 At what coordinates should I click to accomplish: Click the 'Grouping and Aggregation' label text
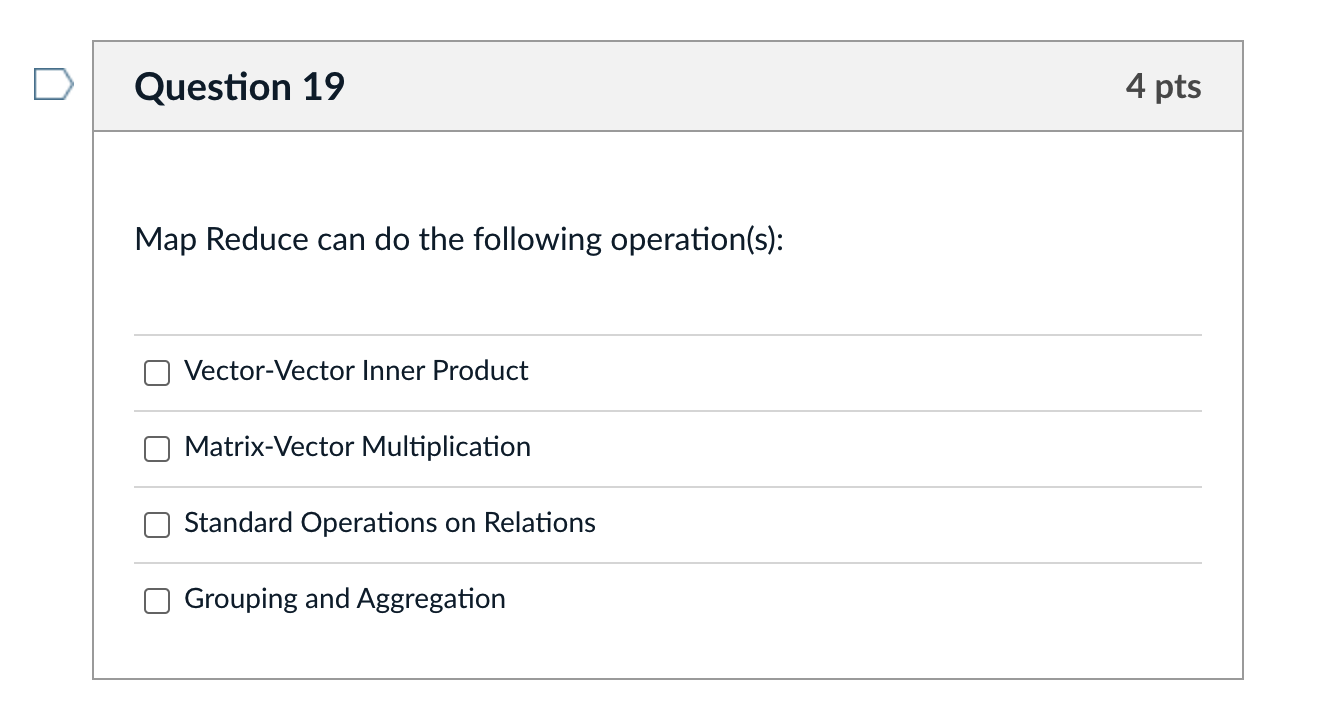345,599
